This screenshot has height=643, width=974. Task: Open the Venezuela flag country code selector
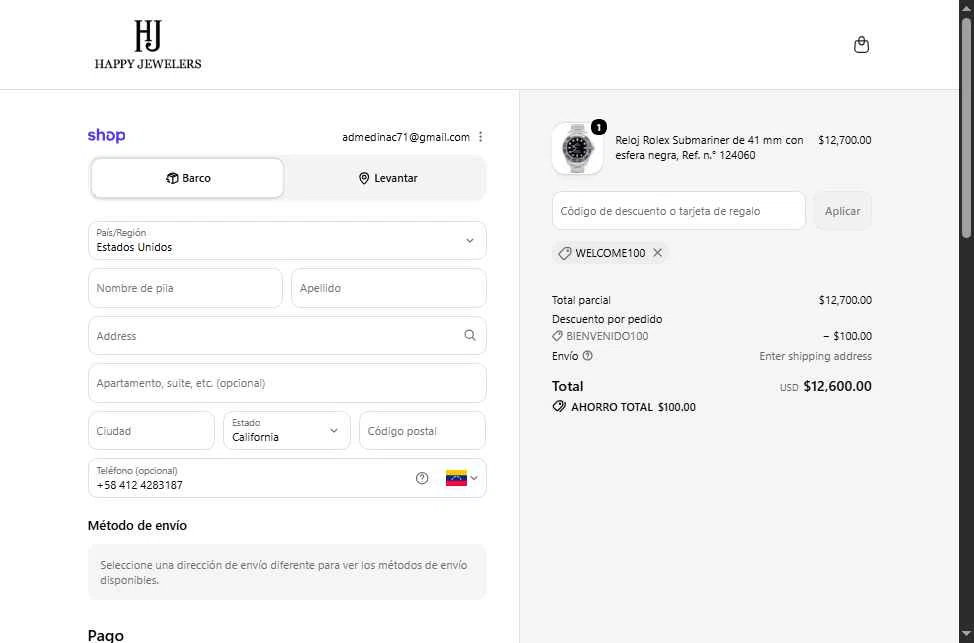tap(462, 478)
